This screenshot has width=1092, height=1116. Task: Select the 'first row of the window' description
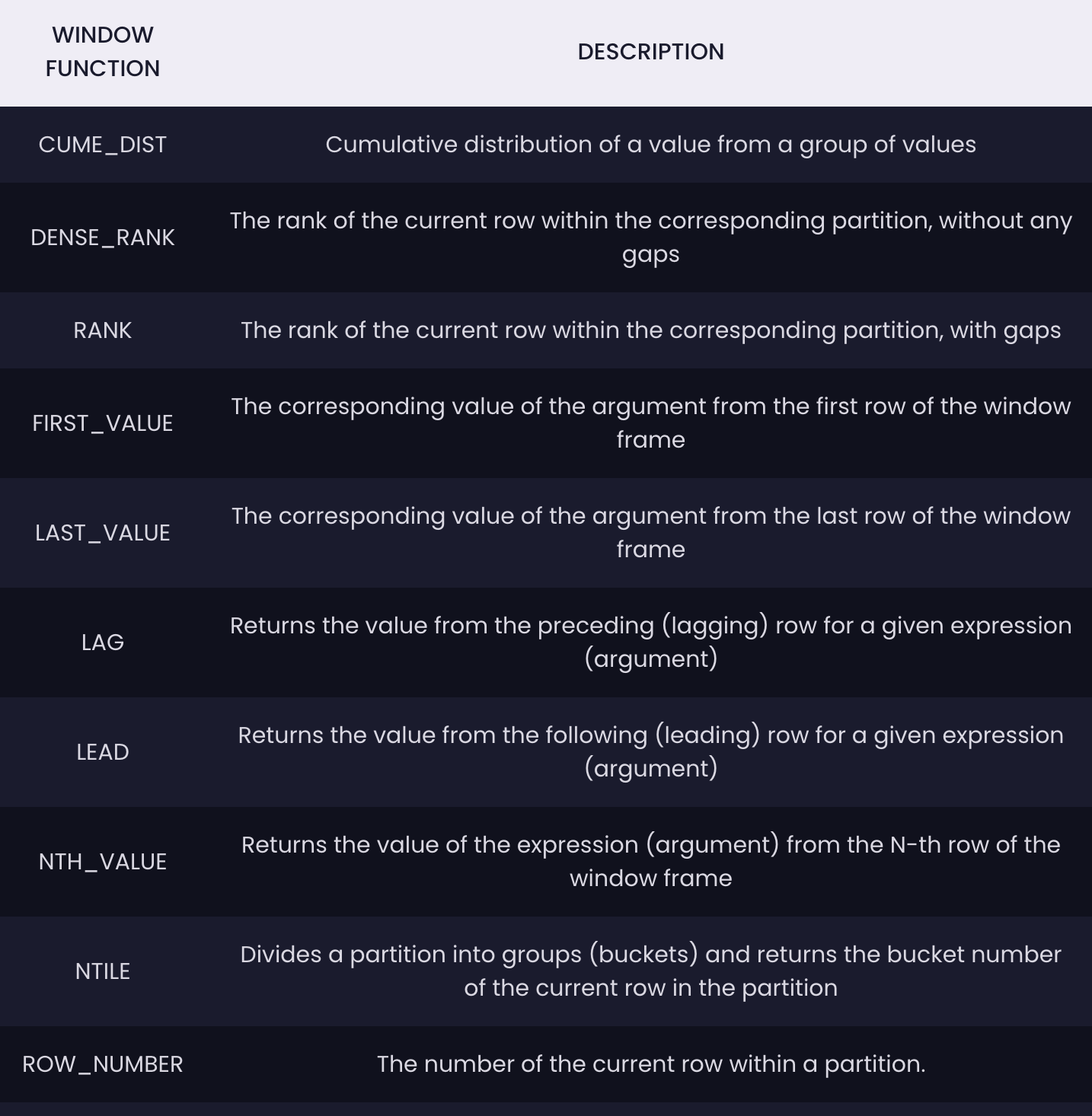point(650,423)
